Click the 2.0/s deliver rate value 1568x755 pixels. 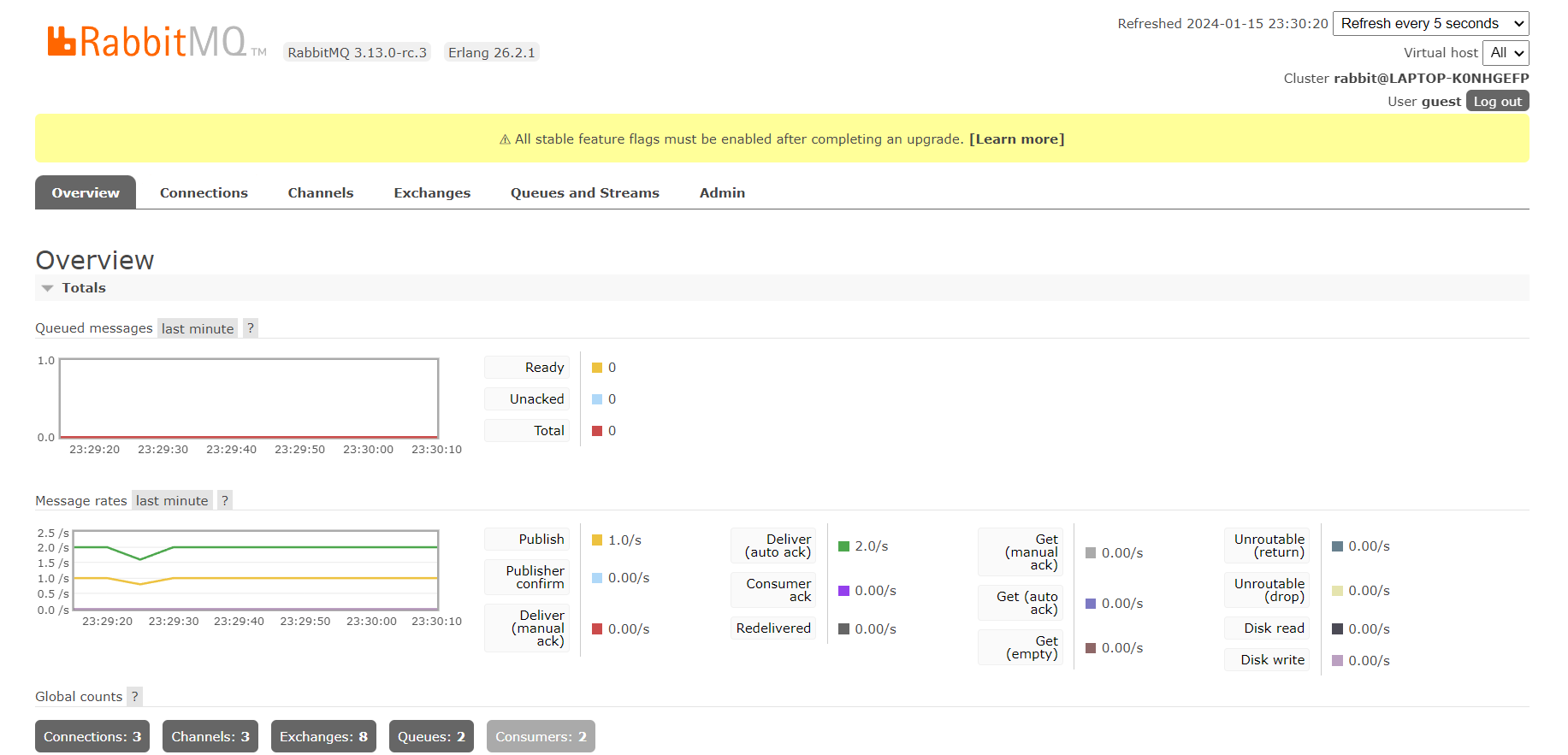tap(872, 546)
